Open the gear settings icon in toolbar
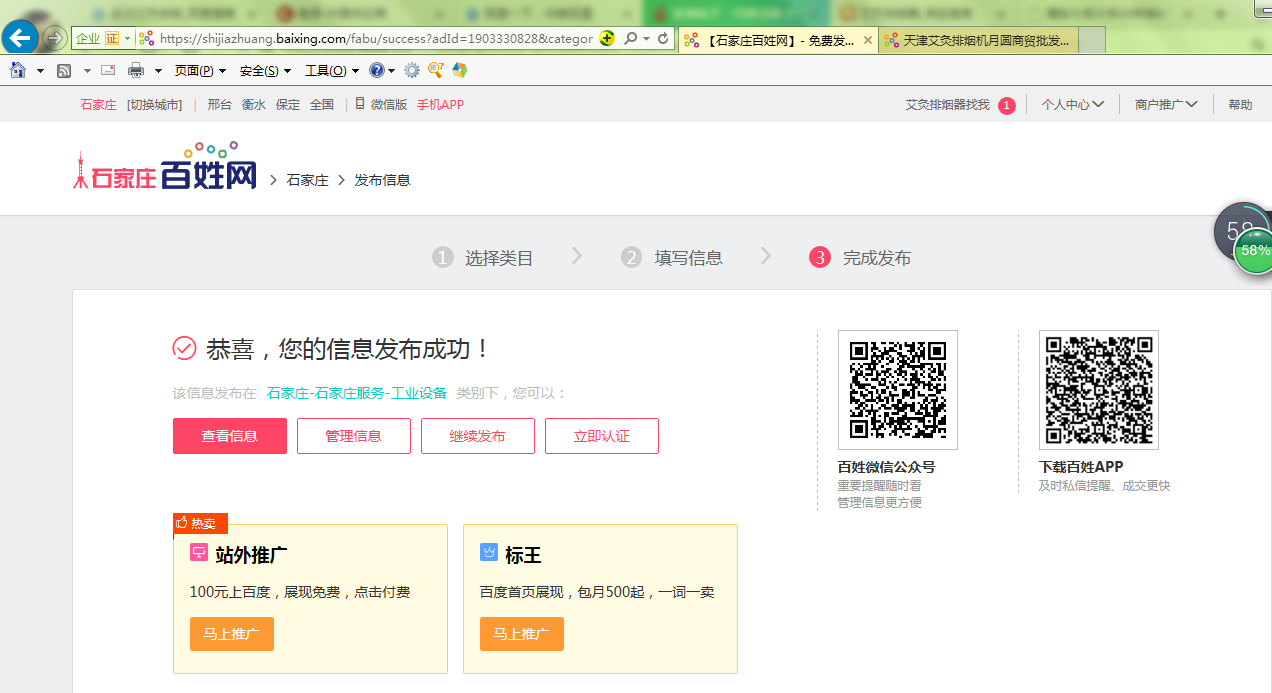1272x693 pixels. [x=411, y=70]
